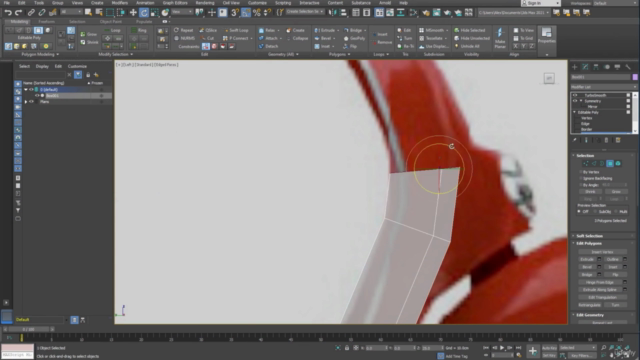Open the Create tab in command panel
This screenshot has height=360, width=640.
tap(575, 67)
